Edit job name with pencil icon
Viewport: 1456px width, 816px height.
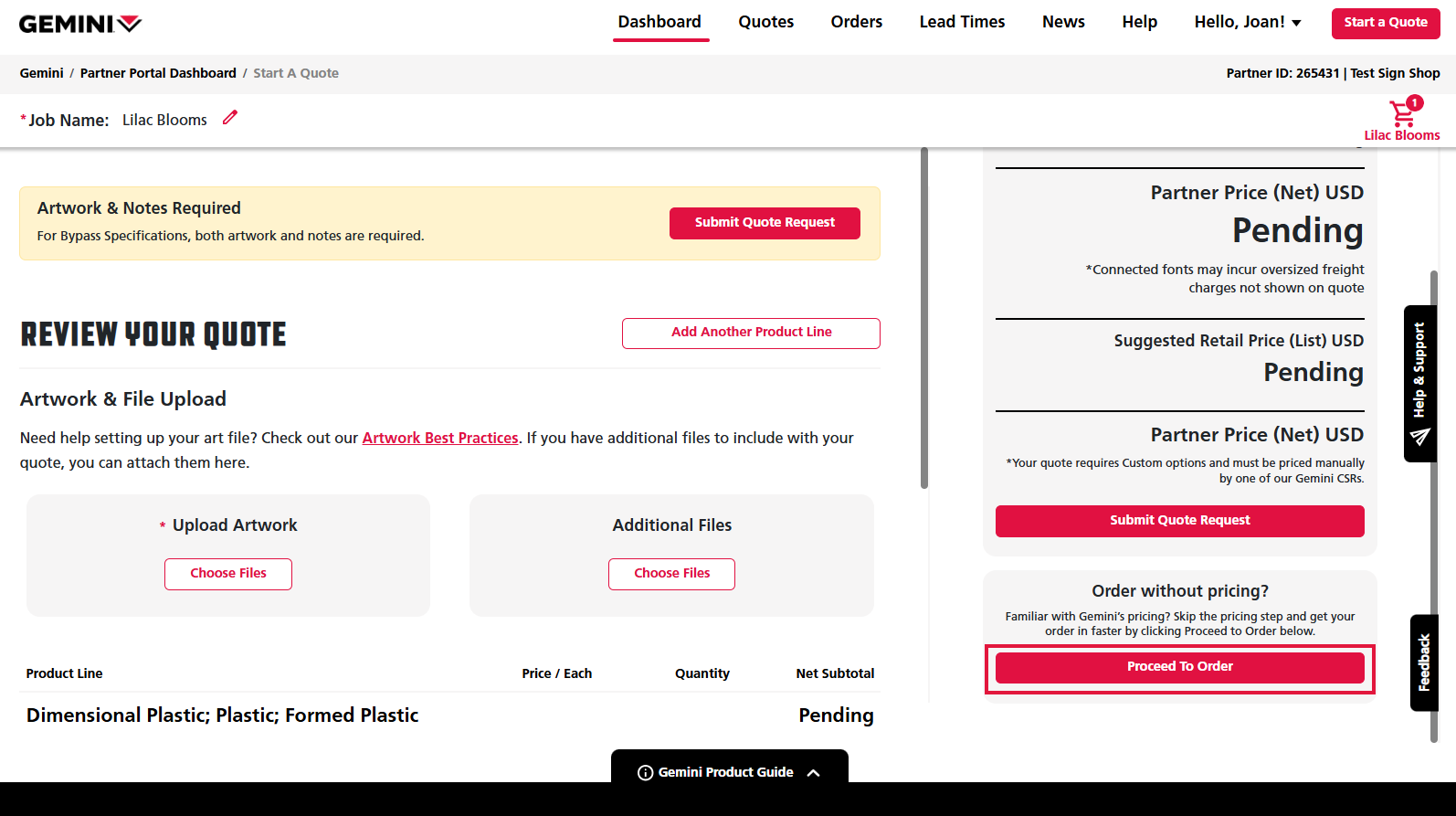pyautogui.click(x=230, y=118)
